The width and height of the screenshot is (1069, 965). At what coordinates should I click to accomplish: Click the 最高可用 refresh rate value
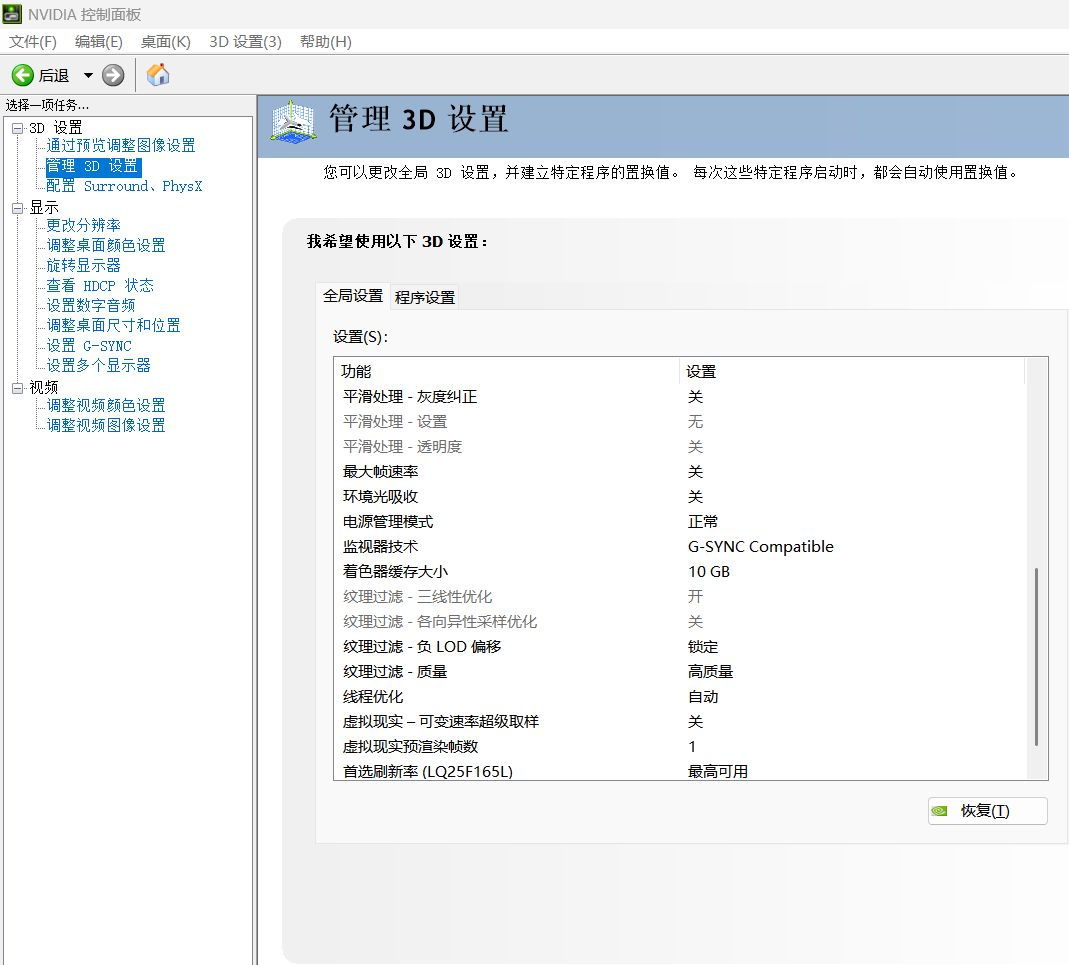pyautogui.click(x=718, y=771)
